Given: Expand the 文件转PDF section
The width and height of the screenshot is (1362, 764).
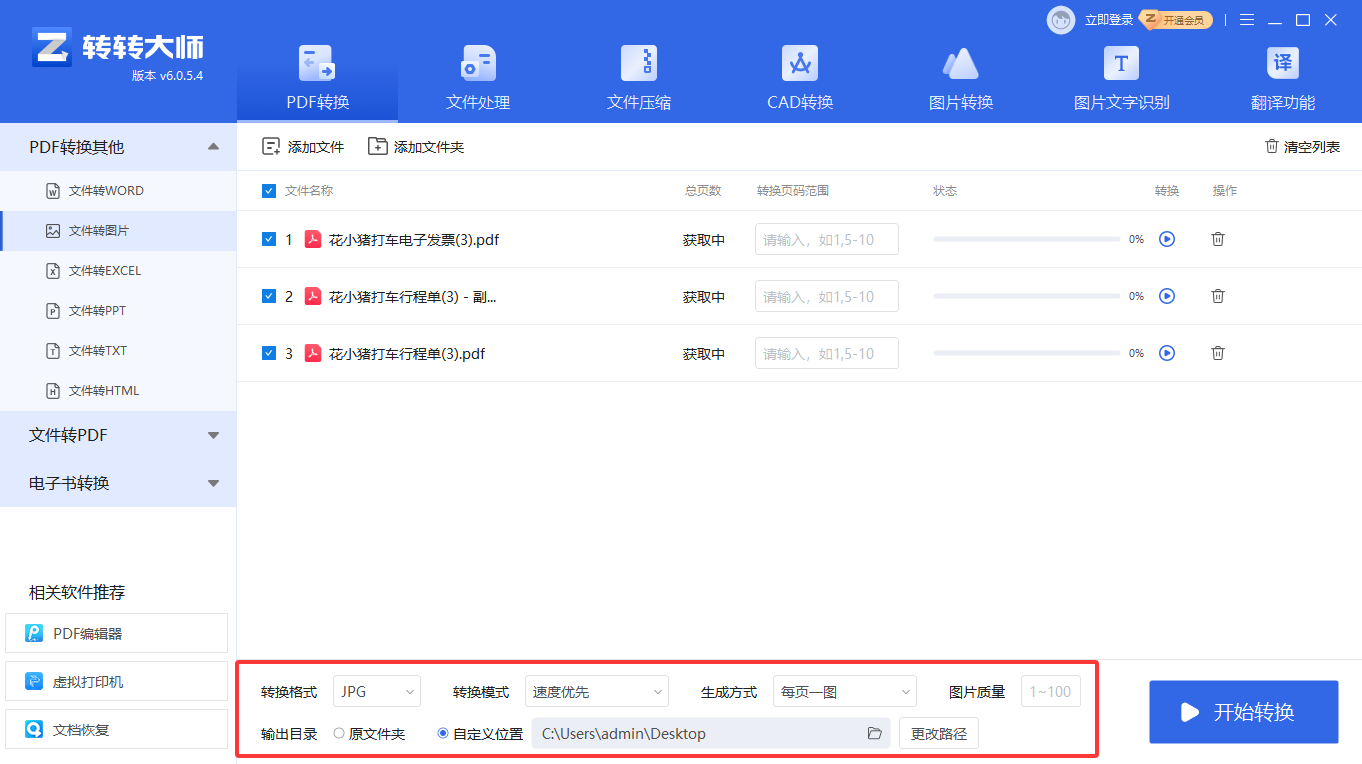Looking at the screenshot, I should pyautogui.click(x=118, y=435).
